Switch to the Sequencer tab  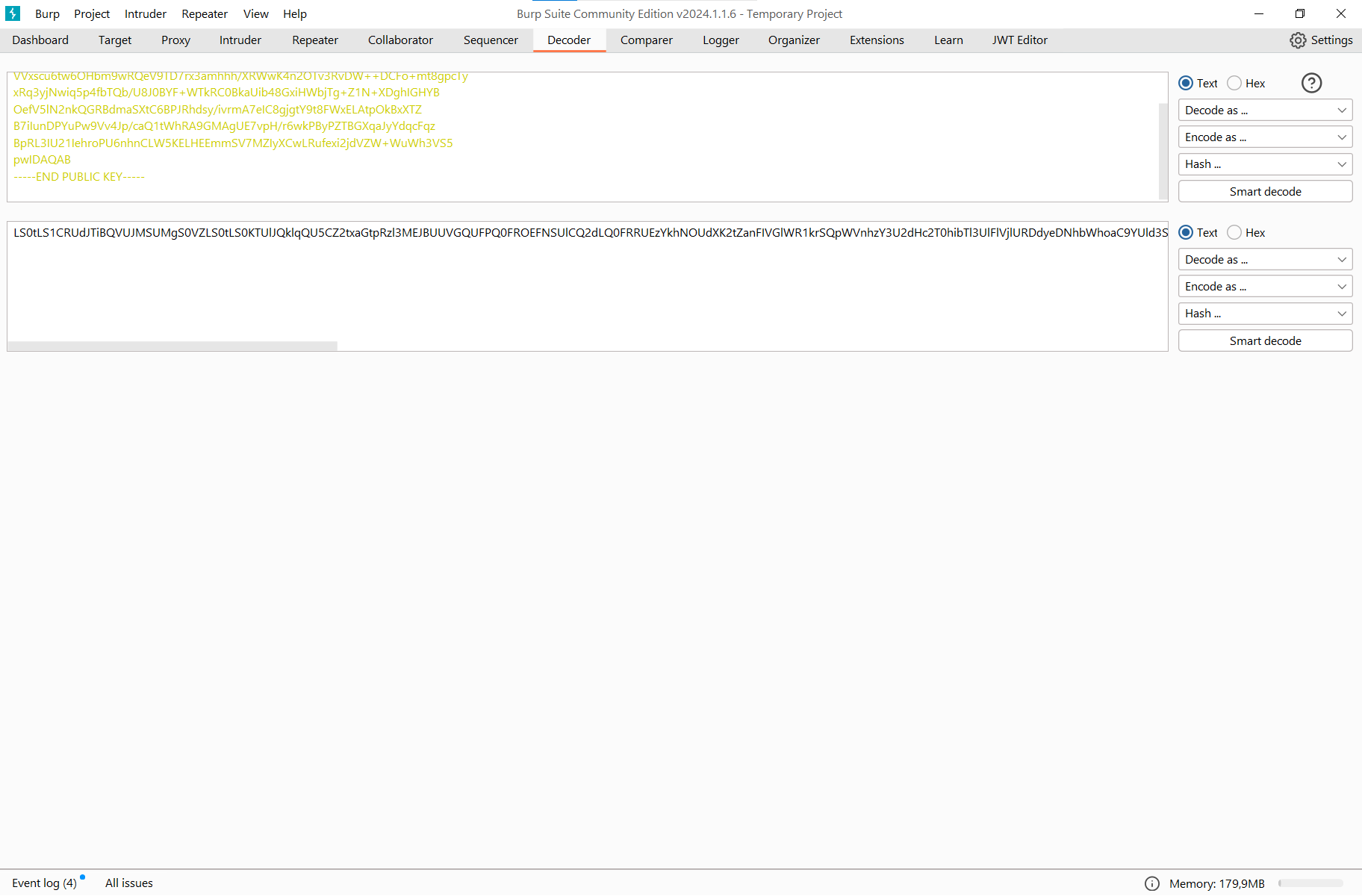[x=491, y=40]
